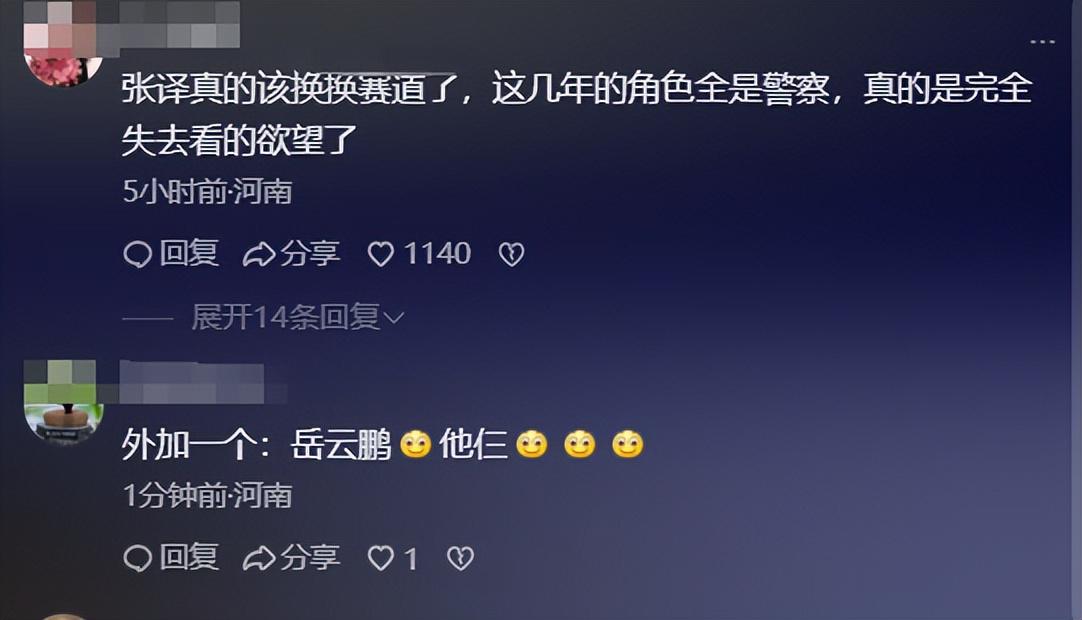This screenshot has height=620, width=1082.
Task: Click reply bubble icon under Zhang Yi comment
Action: (137, 254)
